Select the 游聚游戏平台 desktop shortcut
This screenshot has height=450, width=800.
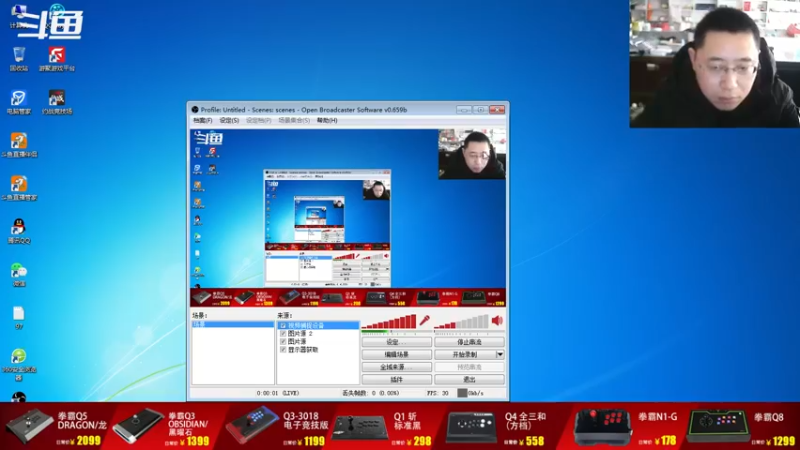tap(57, 59)
